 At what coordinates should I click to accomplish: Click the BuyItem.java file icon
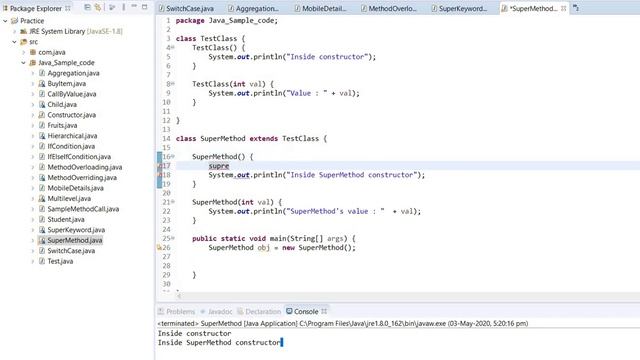tap(42, 84)
